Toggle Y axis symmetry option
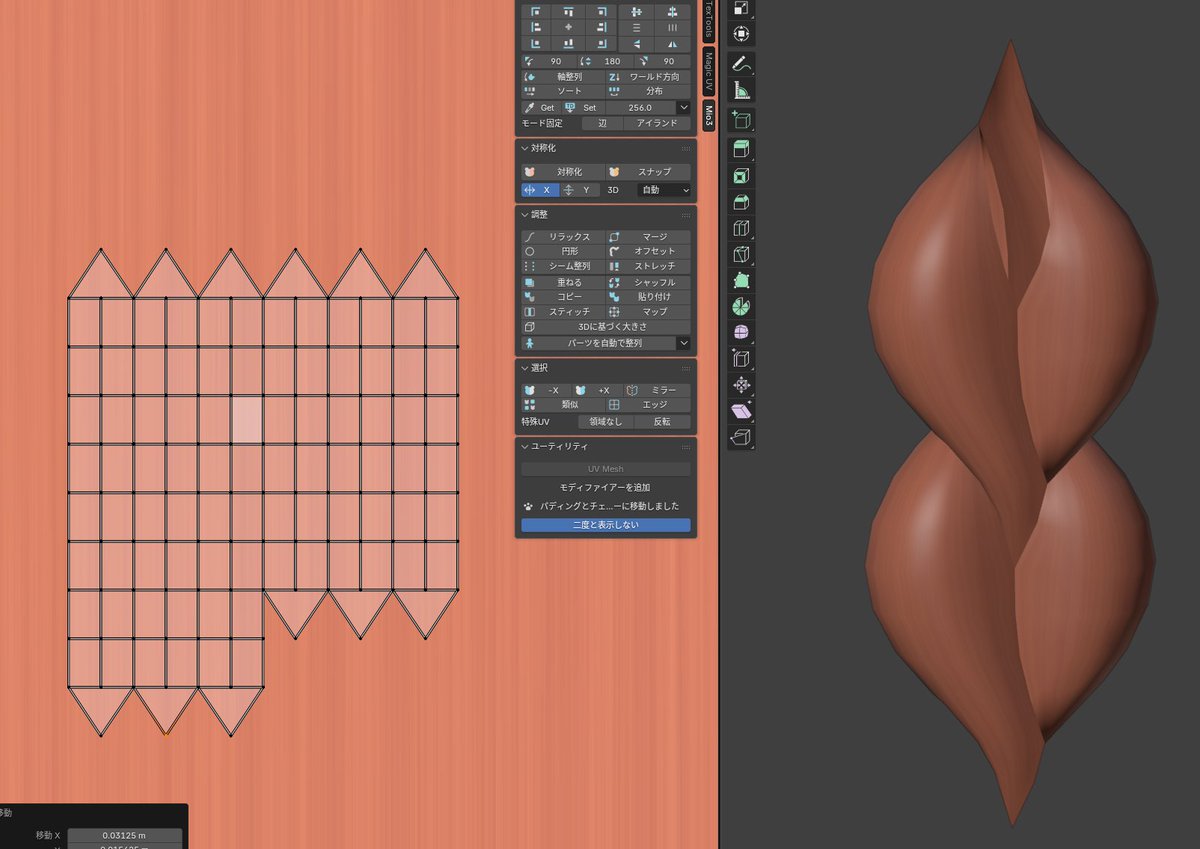The width and height of the screenshot is (1200, 849). [580, 190]
